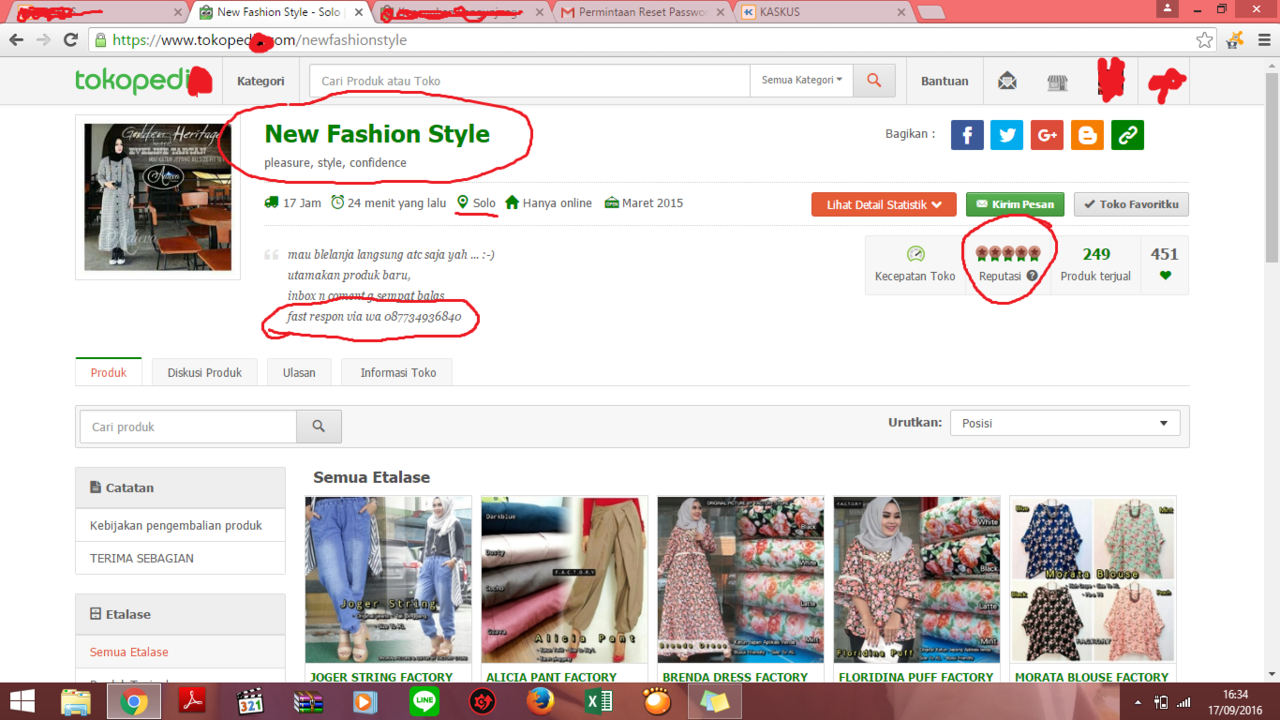Launch Firefox from the taskbar
1280x720 pixels.
[540, 702]
